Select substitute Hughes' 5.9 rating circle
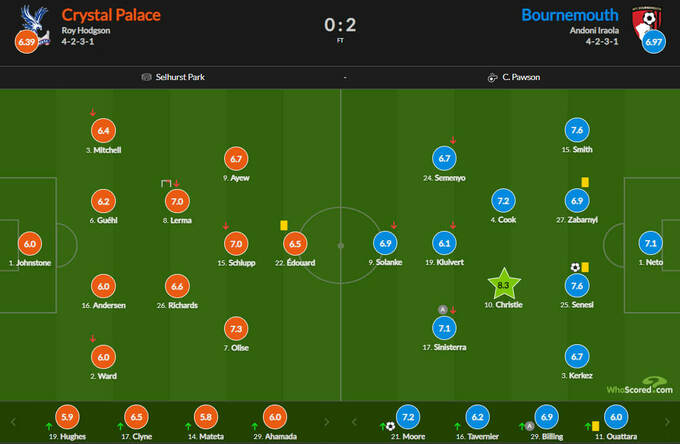This screenshot has width=680, height=444. (67, 417)
